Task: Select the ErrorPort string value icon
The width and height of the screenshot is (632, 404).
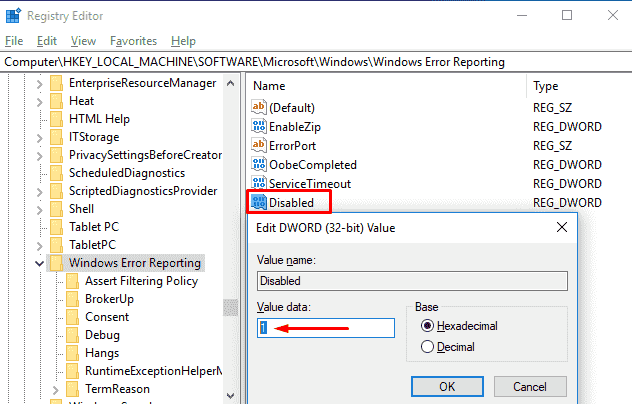Action: 259,145
